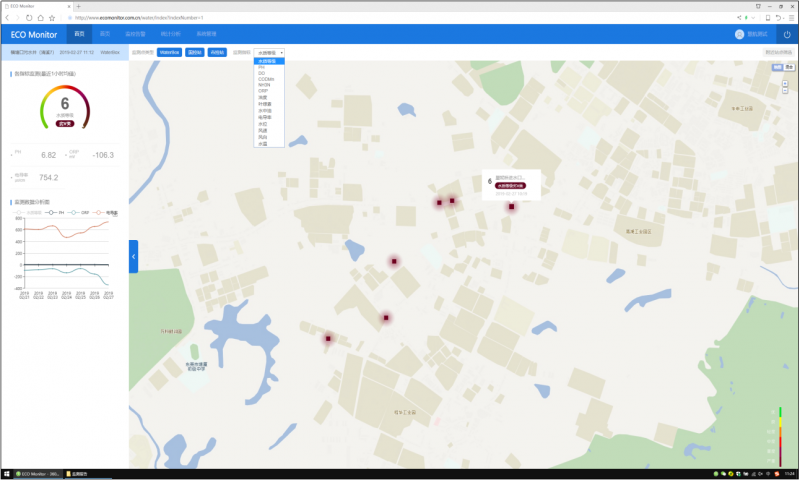This screenshot has width=800, height=480.
Task: Click the PH value 6.82
Action: [x=48, y=155]
